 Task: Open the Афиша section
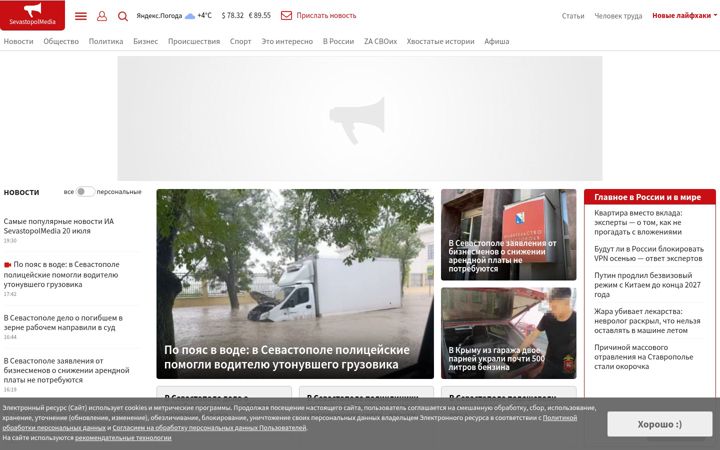(496, 41)
